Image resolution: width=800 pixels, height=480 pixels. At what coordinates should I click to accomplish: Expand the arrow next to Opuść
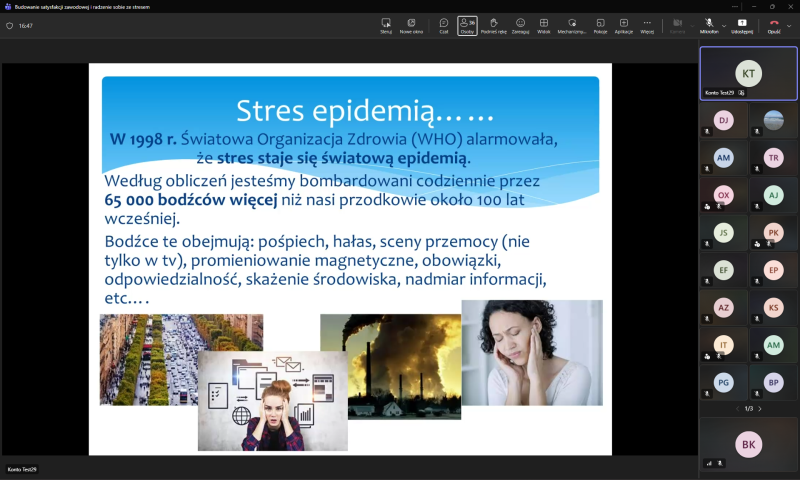pyautogui.click(x=790, y=25)
